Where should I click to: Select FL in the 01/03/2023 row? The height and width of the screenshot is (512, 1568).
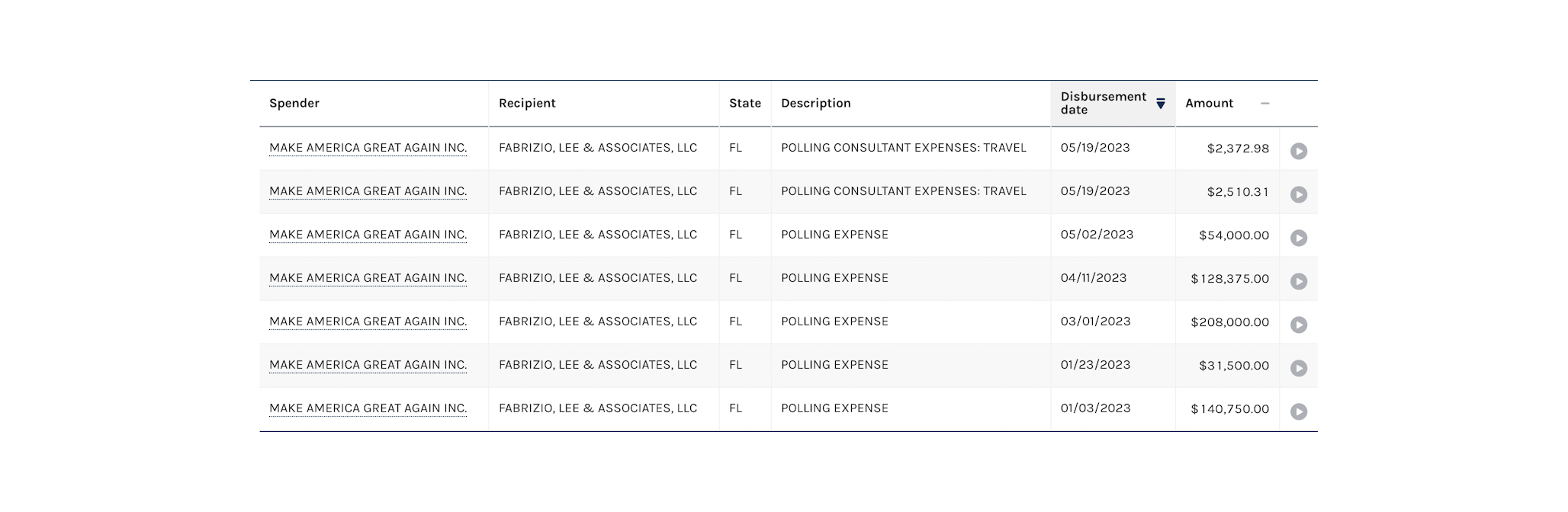735,408
